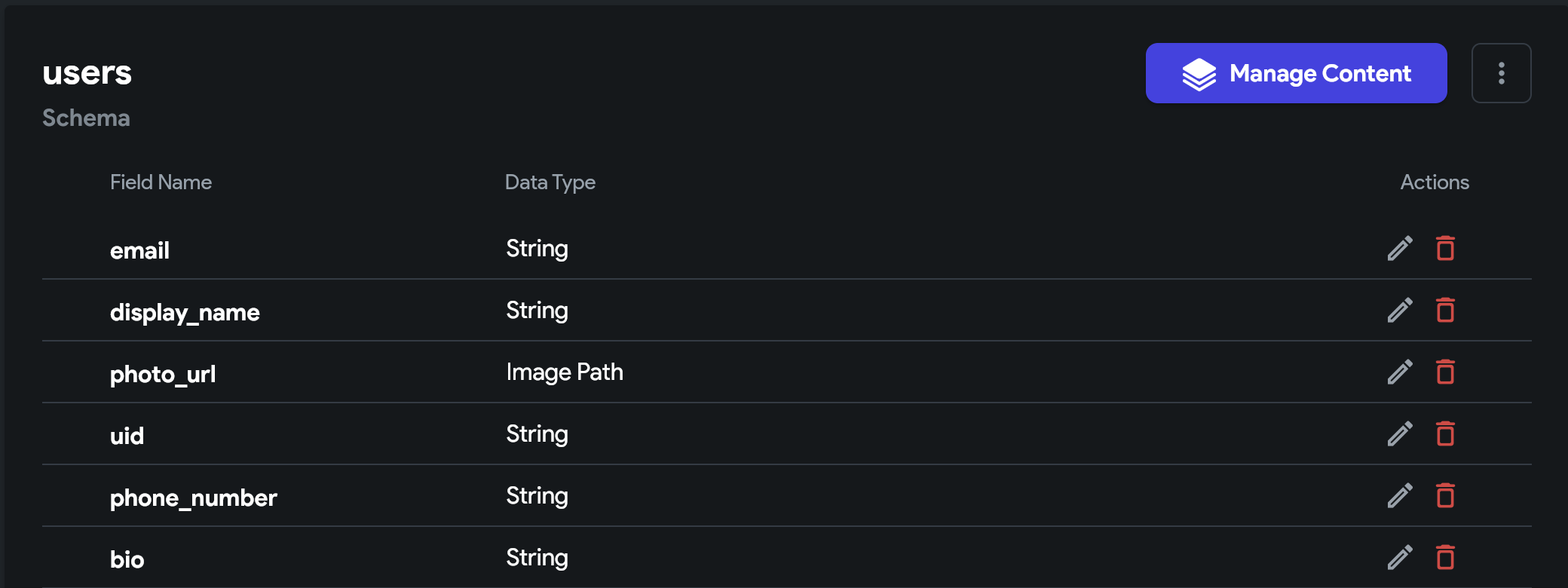Screen dimensions: 1568x588
Task: Click the Field Name column header
Action: point(161,182)
